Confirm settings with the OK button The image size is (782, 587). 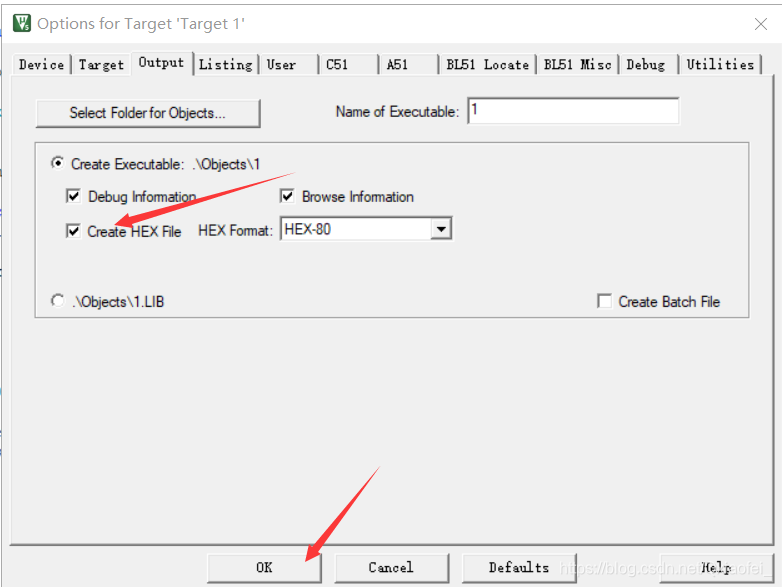(264, 568)
